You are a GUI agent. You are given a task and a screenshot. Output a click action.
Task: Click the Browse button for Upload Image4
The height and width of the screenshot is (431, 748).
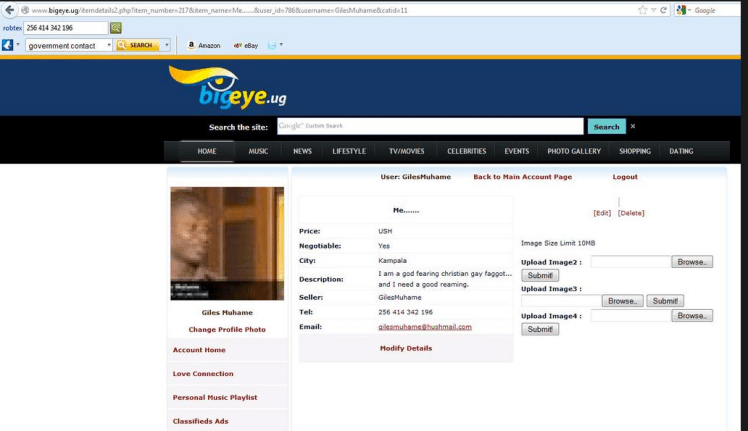tap(692, 315)
